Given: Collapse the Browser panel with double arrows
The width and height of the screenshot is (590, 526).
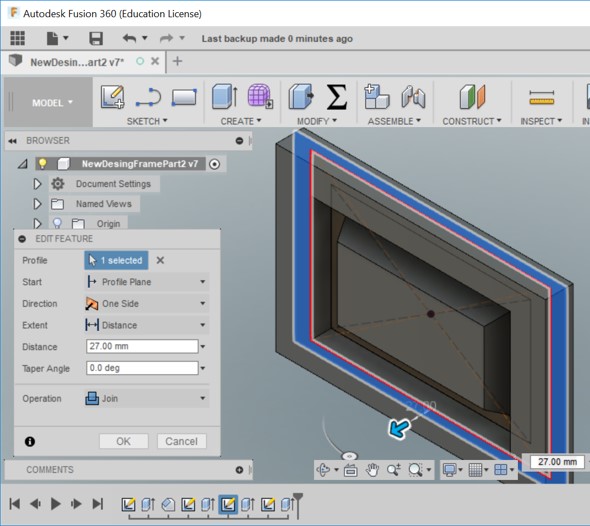Looking at the screenshot, I should (12, 141).
